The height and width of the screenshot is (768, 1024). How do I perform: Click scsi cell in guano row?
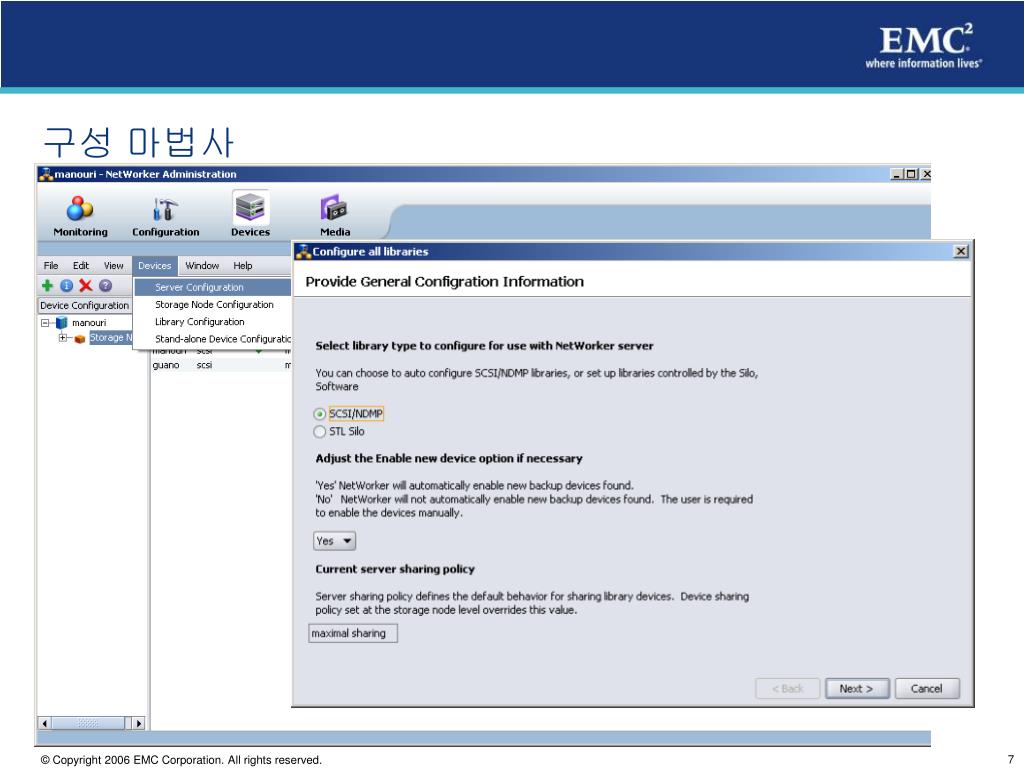[x=204, y=365]
